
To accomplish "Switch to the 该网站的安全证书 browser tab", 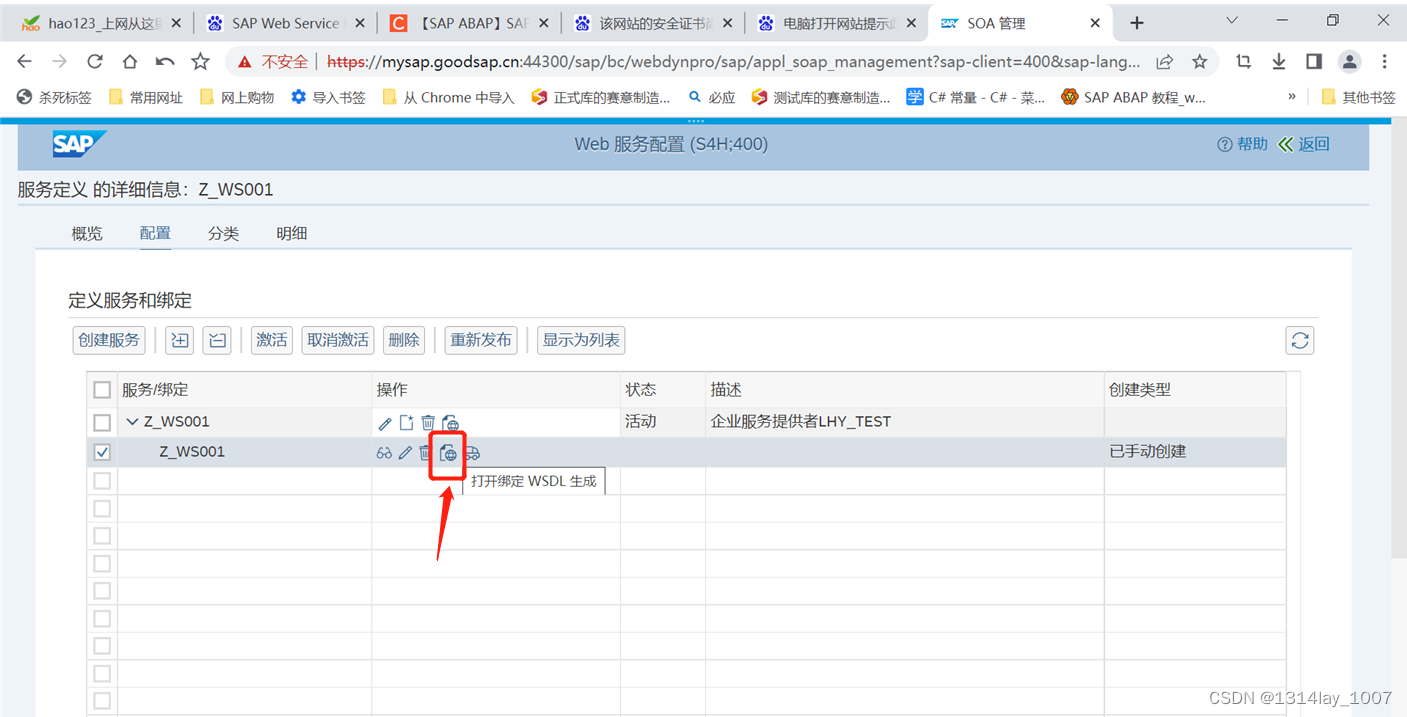I will tap(653, 23).
